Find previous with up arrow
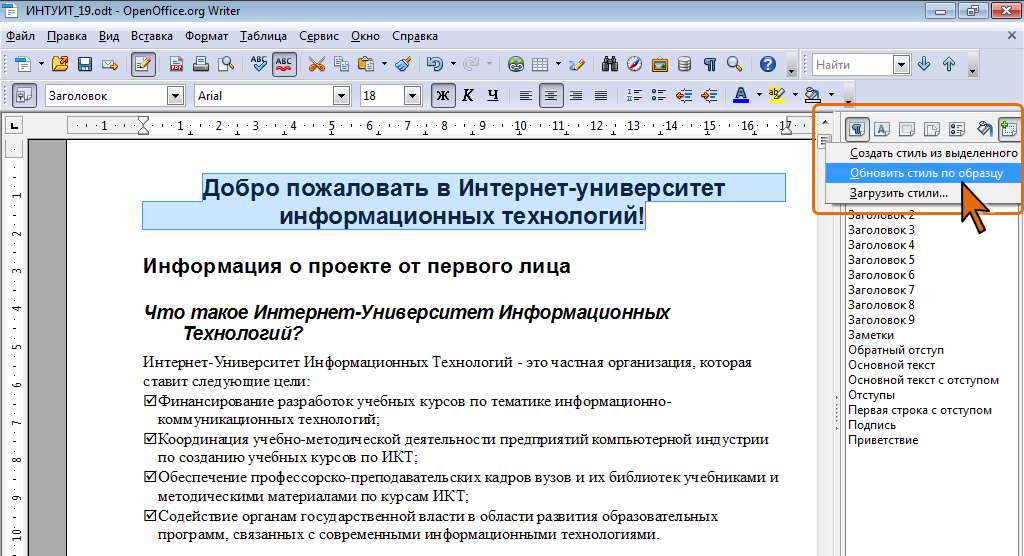Screen dimensions: 1024x556 click(949, 64)
